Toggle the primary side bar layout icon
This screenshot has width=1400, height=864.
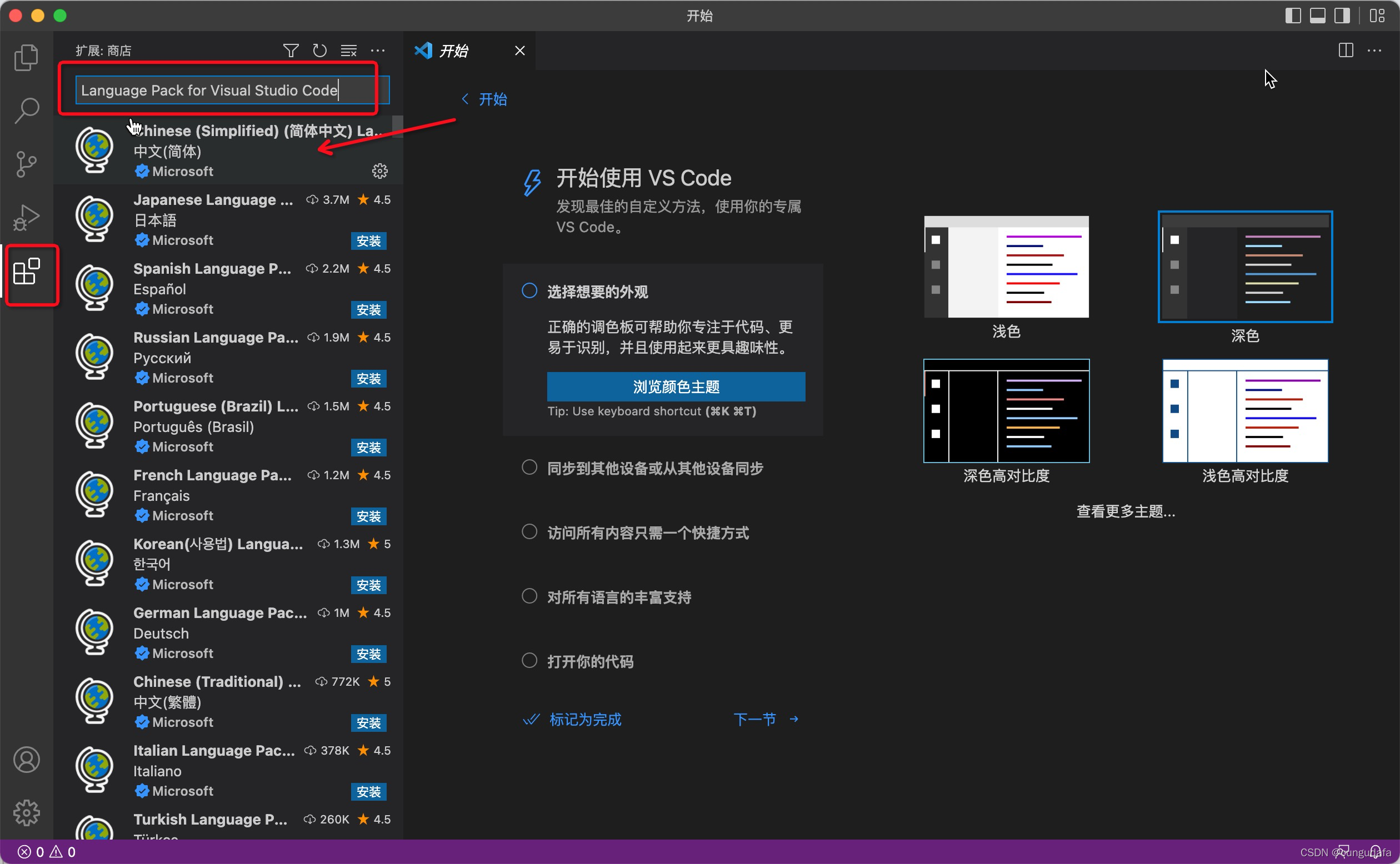[x=1293, y=16]
